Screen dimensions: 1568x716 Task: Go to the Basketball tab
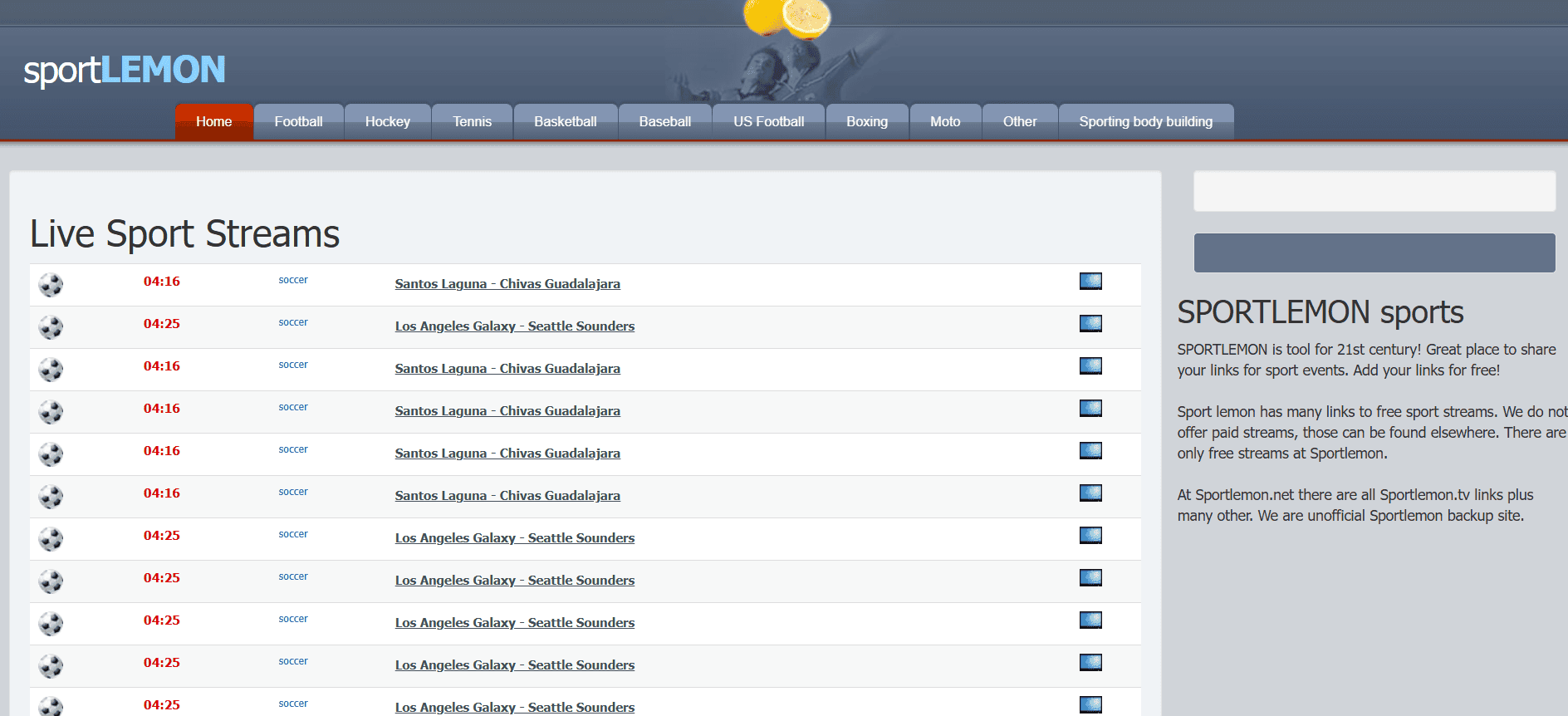tap(565, 122)
